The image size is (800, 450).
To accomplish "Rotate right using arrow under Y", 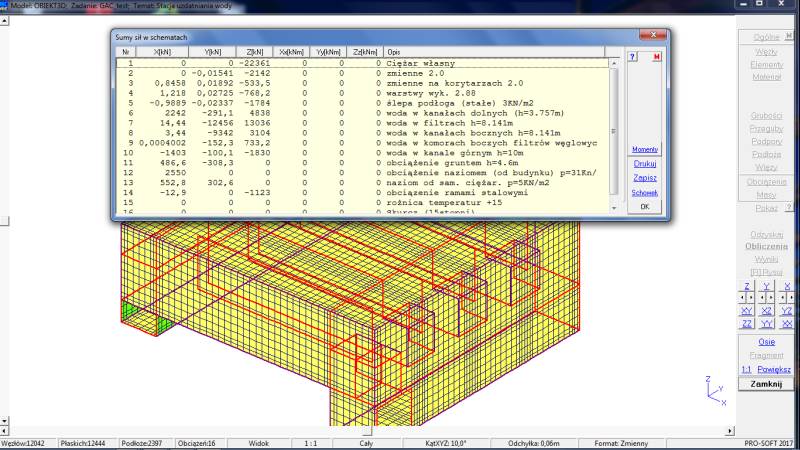I will pyautogui.click(x=770, y=297).
